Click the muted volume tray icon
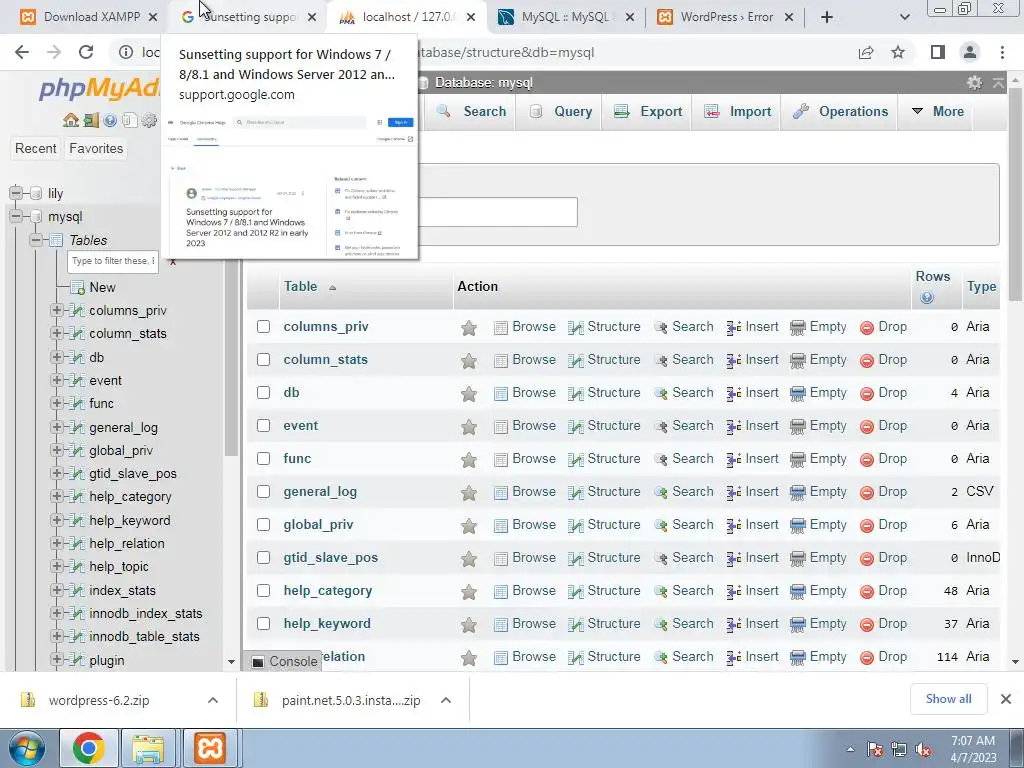 point(923,749)
